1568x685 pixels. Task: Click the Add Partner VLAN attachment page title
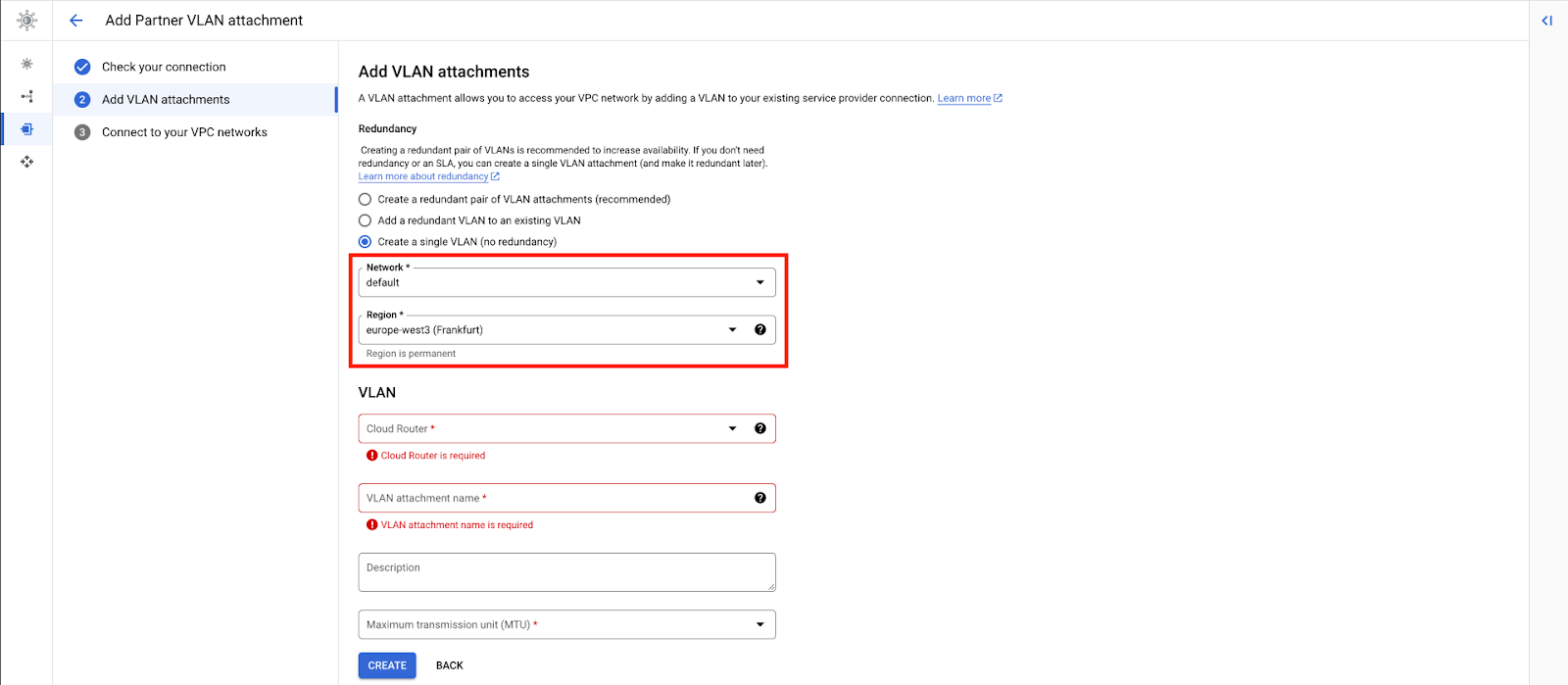coord(204,20)
